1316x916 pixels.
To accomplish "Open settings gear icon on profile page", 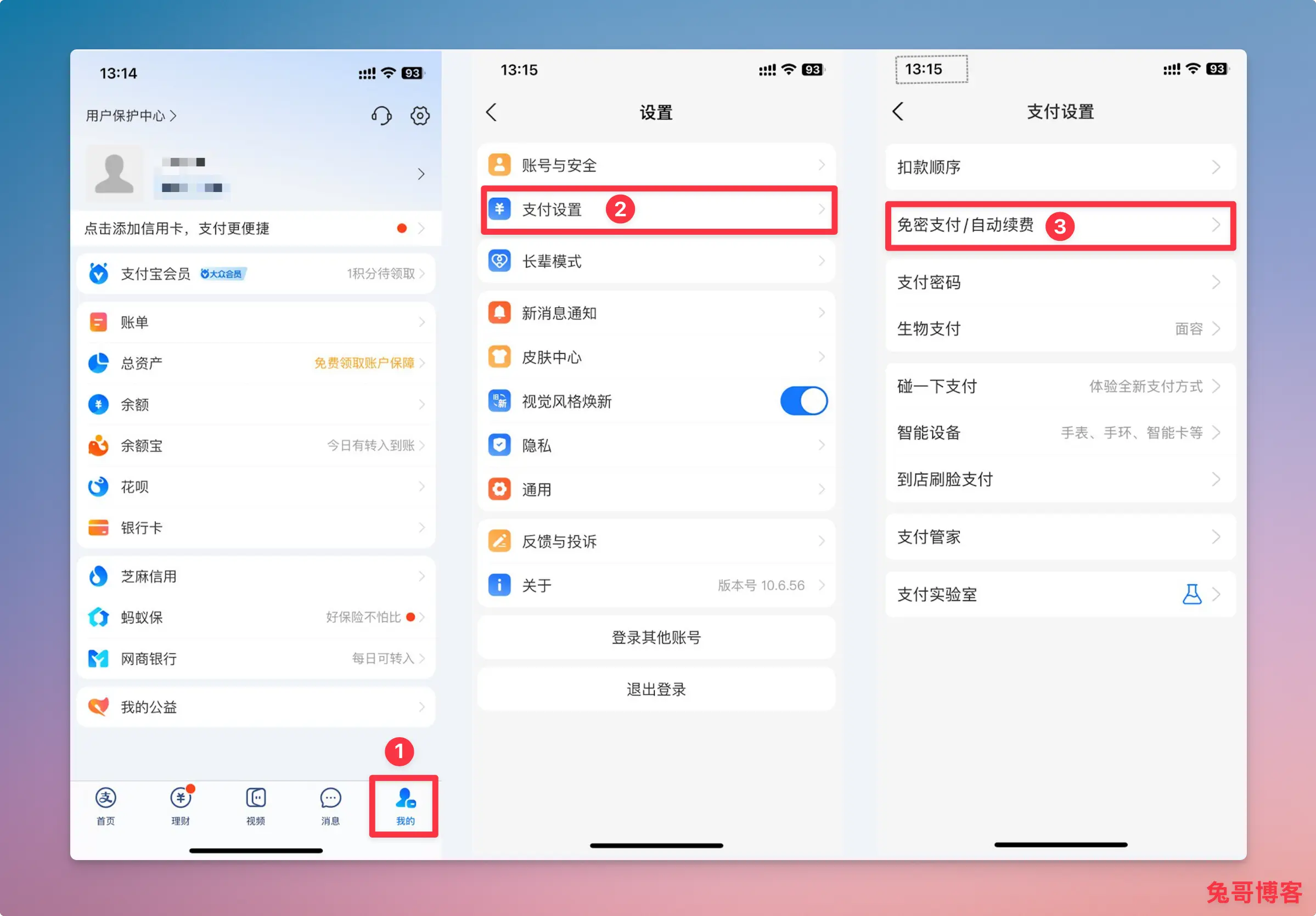I will pos(420,116).
